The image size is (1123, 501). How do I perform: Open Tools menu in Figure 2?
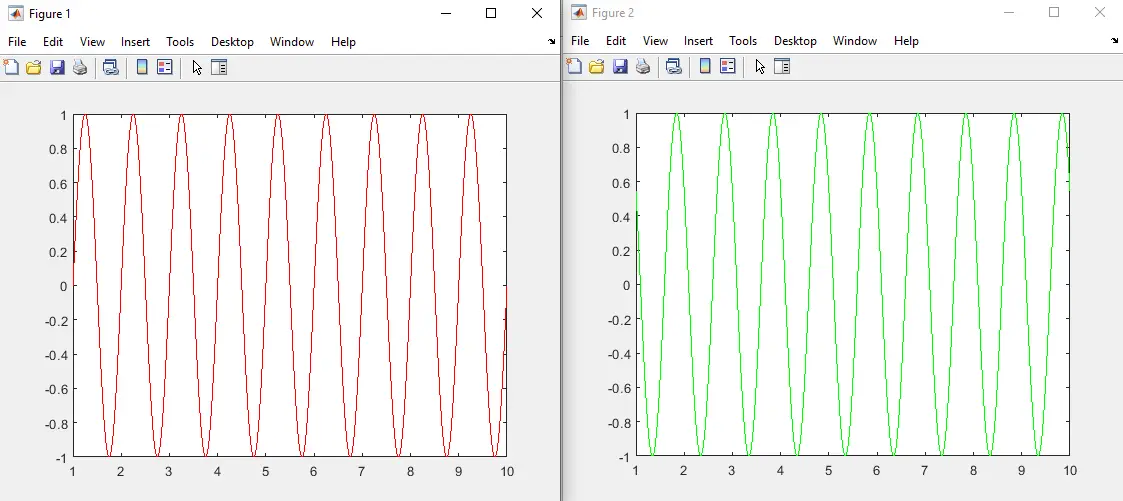tap(743, 41)
